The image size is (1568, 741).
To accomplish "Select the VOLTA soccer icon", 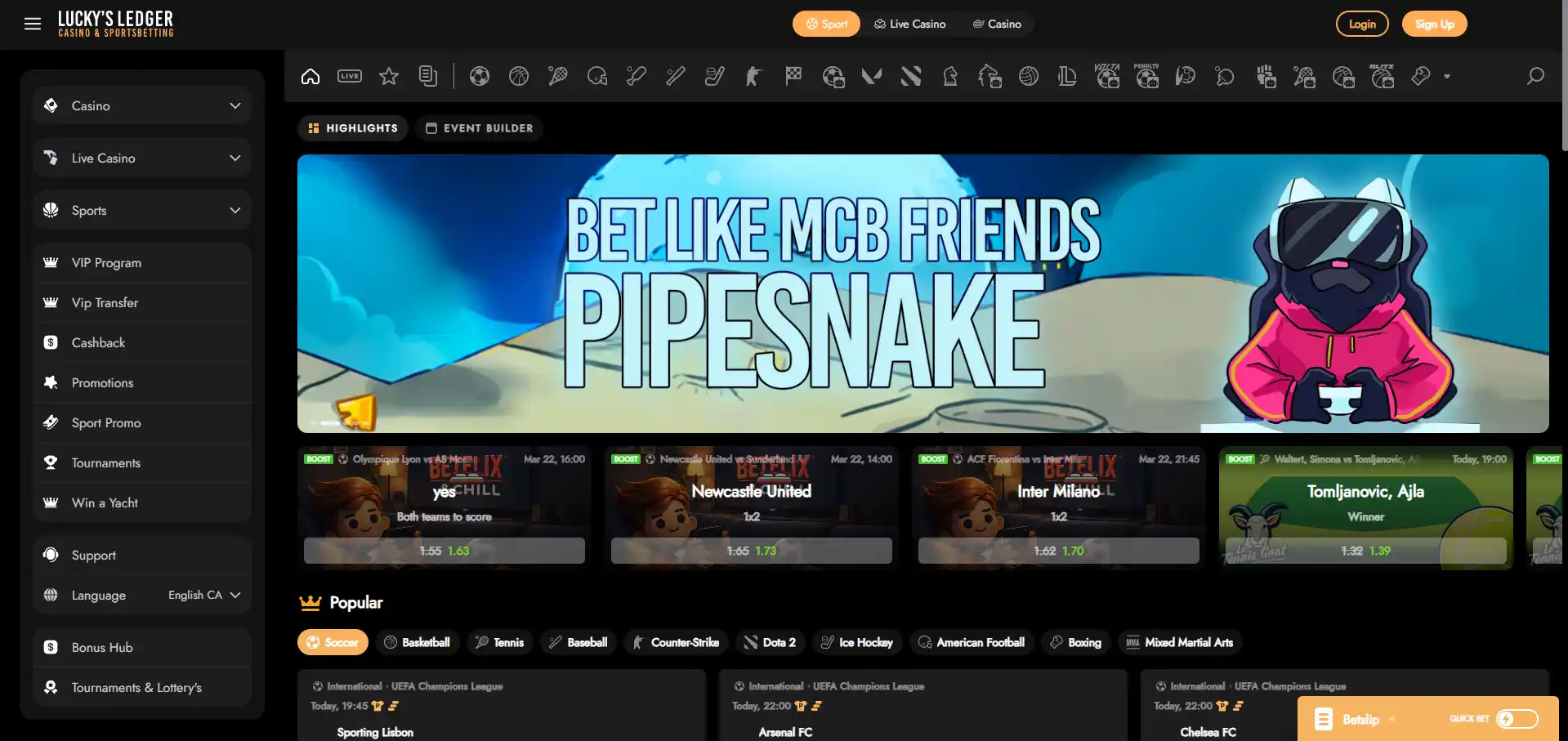I will pos(1107,76).
